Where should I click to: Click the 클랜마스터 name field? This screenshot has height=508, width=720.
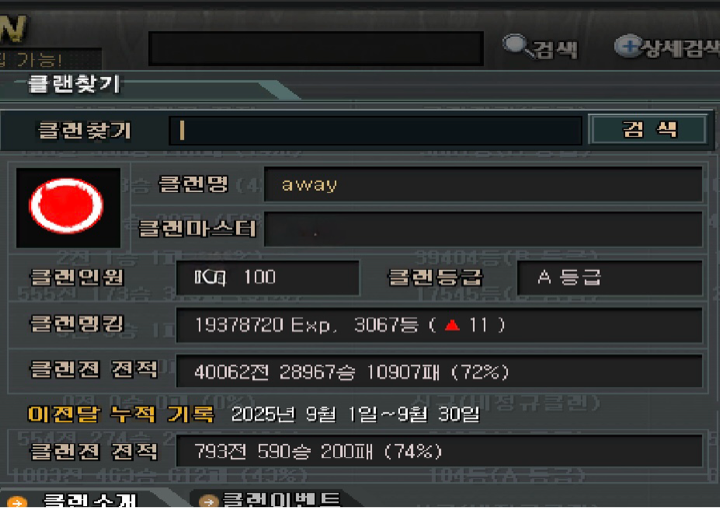[483, 229]
